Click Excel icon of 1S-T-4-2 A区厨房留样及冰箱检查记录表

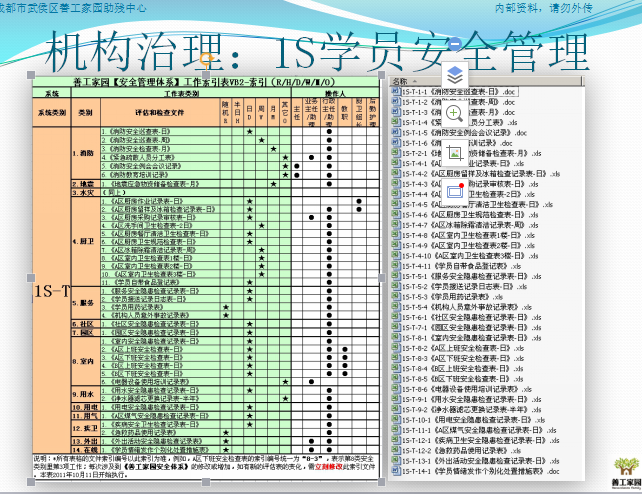click(396, 173)
